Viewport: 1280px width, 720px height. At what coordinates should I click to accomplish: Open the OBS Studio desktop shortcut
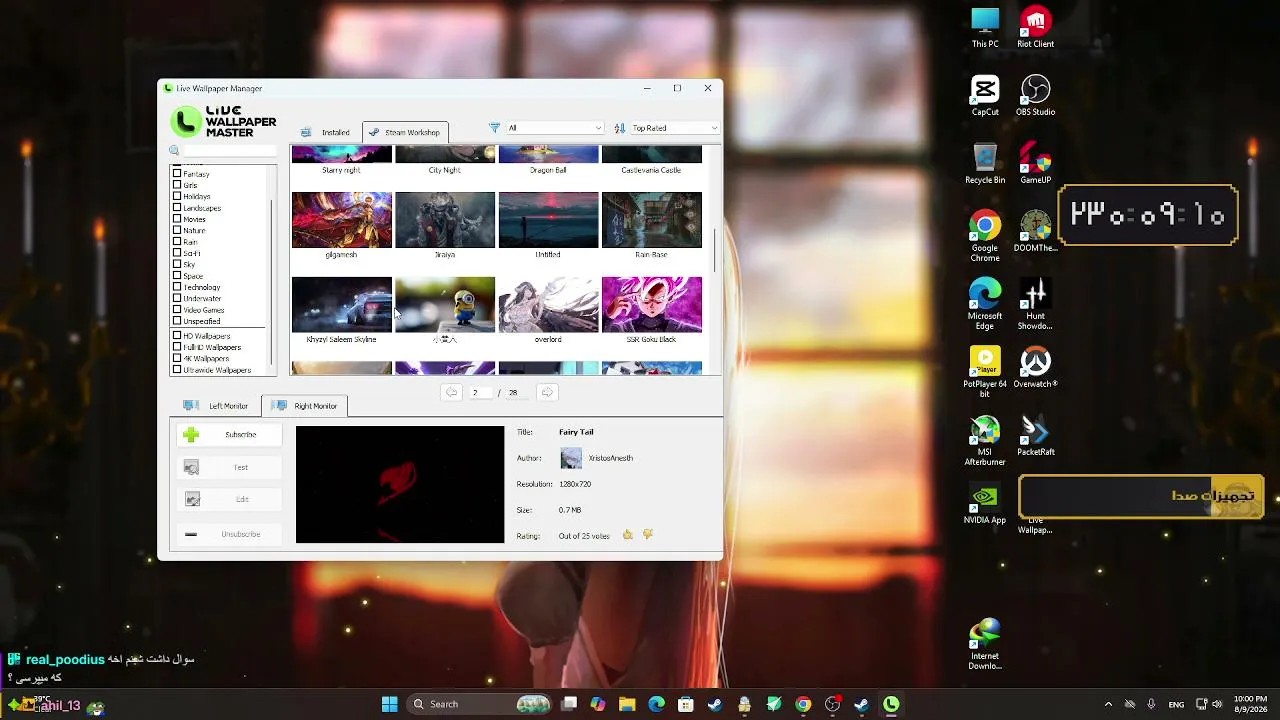1035,96
